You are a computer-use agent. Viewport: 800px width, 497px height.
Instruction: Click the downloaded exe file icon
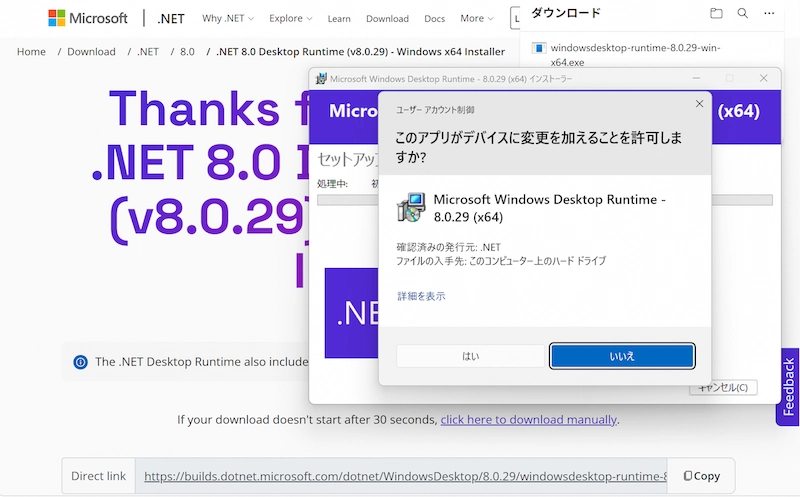[539, 48]
